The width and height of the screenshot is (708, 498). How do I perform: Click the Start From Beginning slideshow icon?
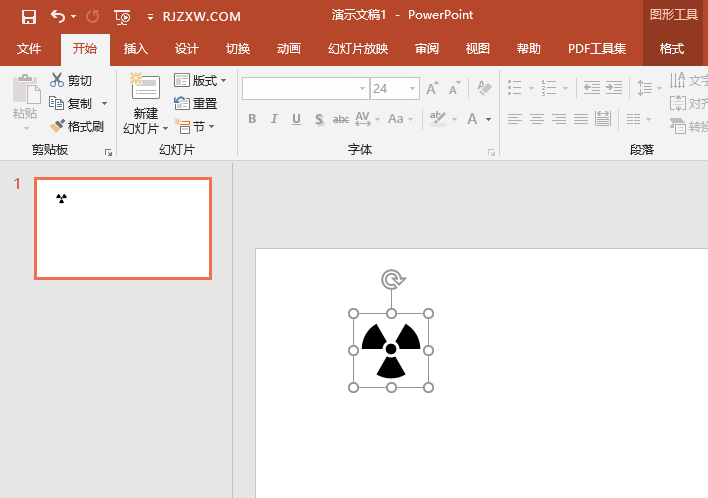point(122,16)
